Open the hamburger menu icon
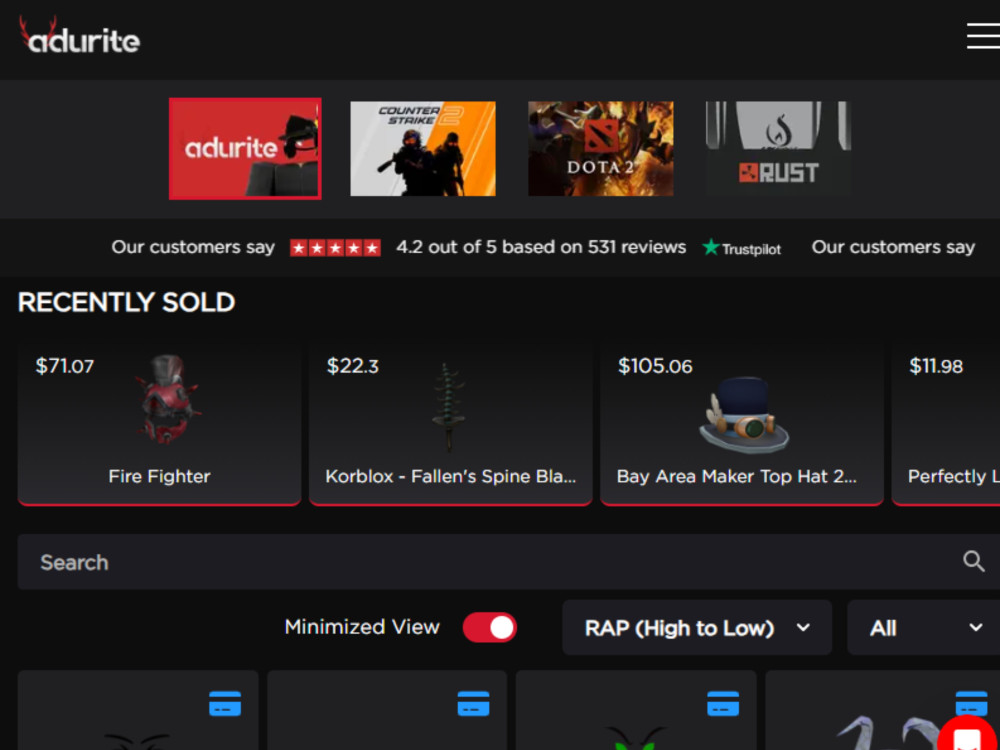The image size is (1000, 750). pos(983,36)
